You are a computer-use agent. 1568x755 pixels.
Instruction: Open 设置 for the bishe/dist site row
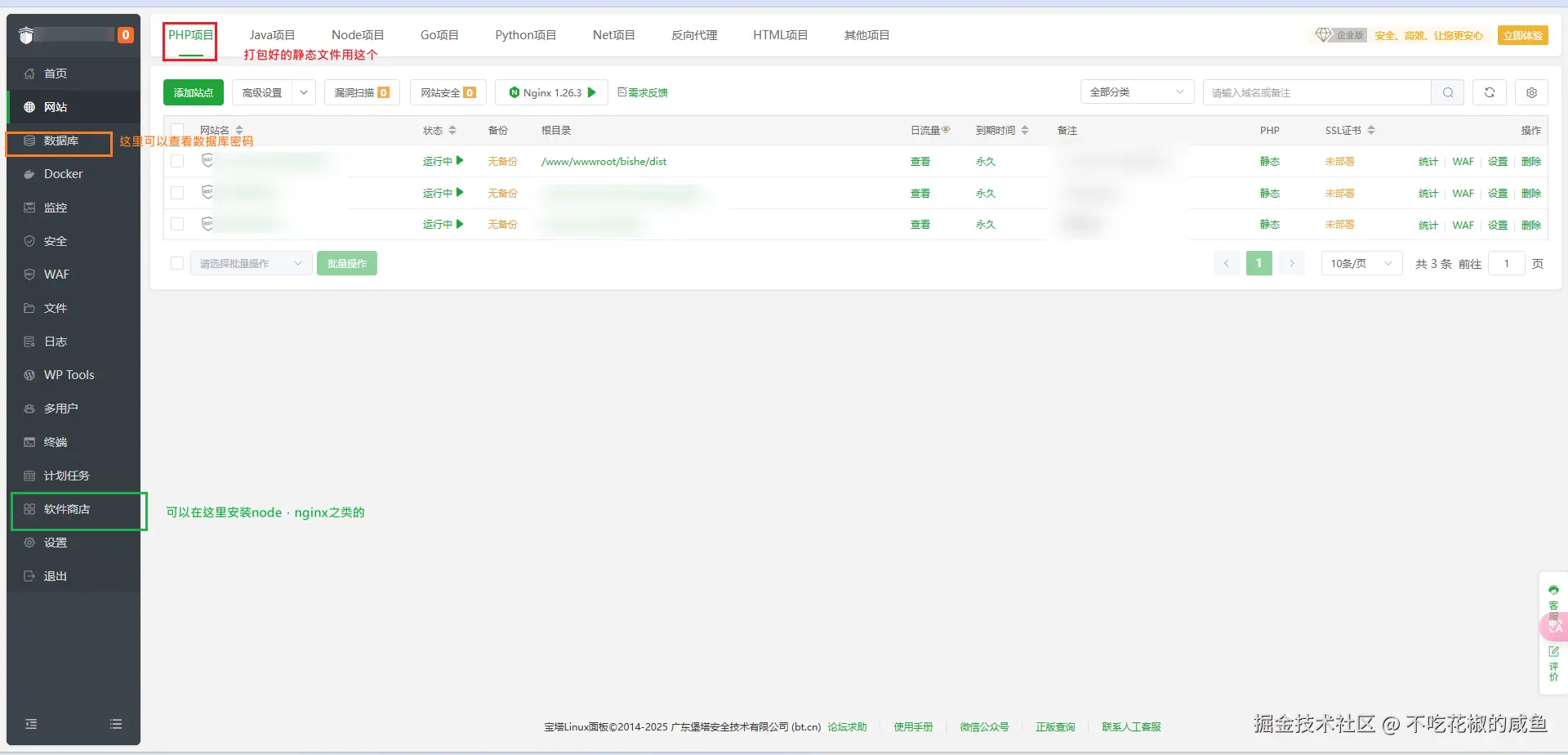(x=1498, y=161)
